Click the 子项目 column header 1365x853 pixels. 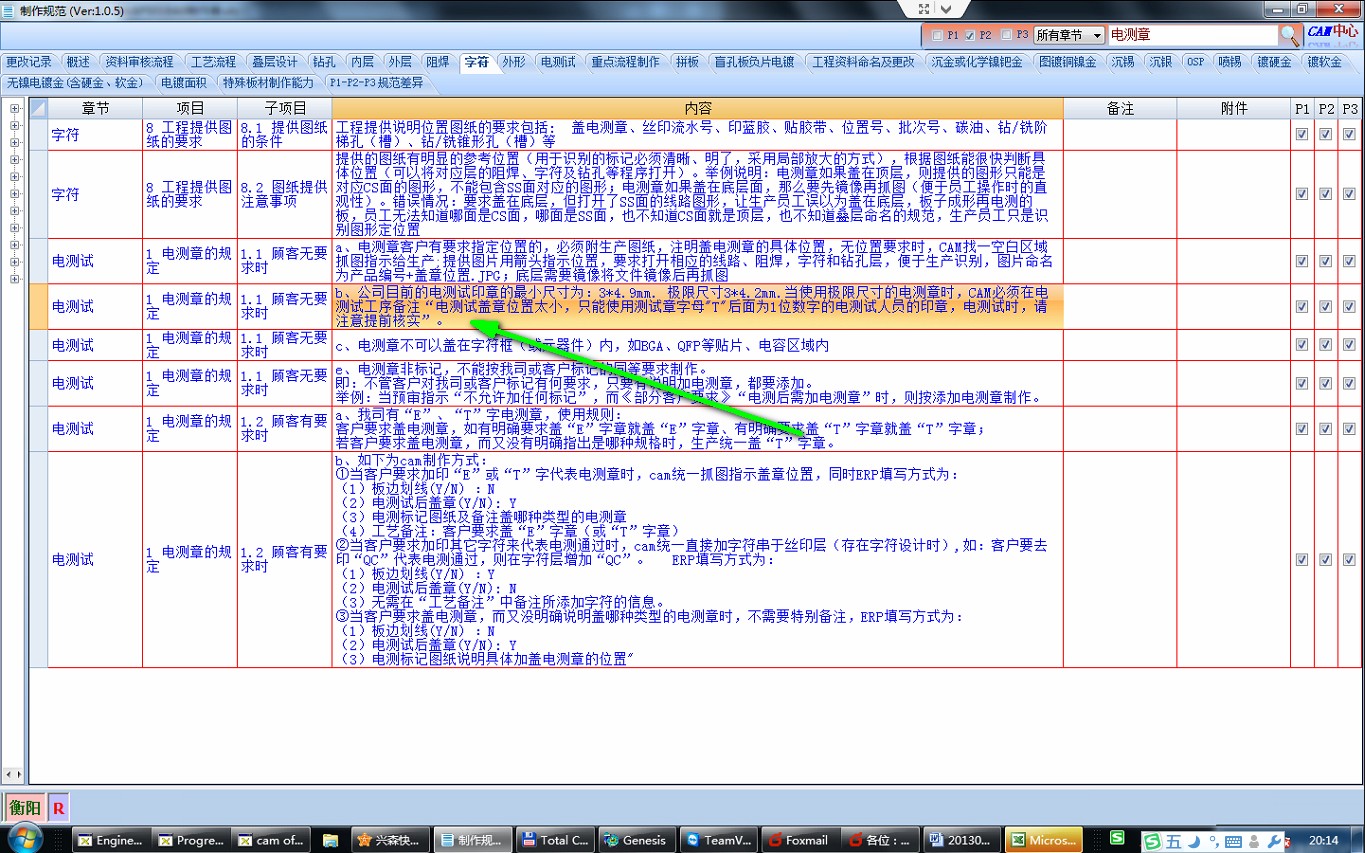pyautogui.click(x=285, y=108)
